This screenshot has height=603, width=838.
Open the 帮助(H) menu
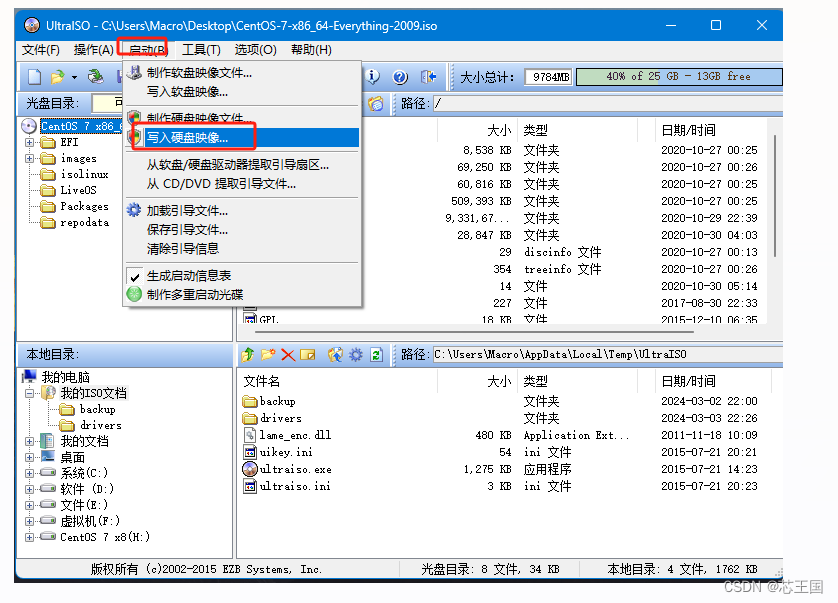(x=311, y=50)
